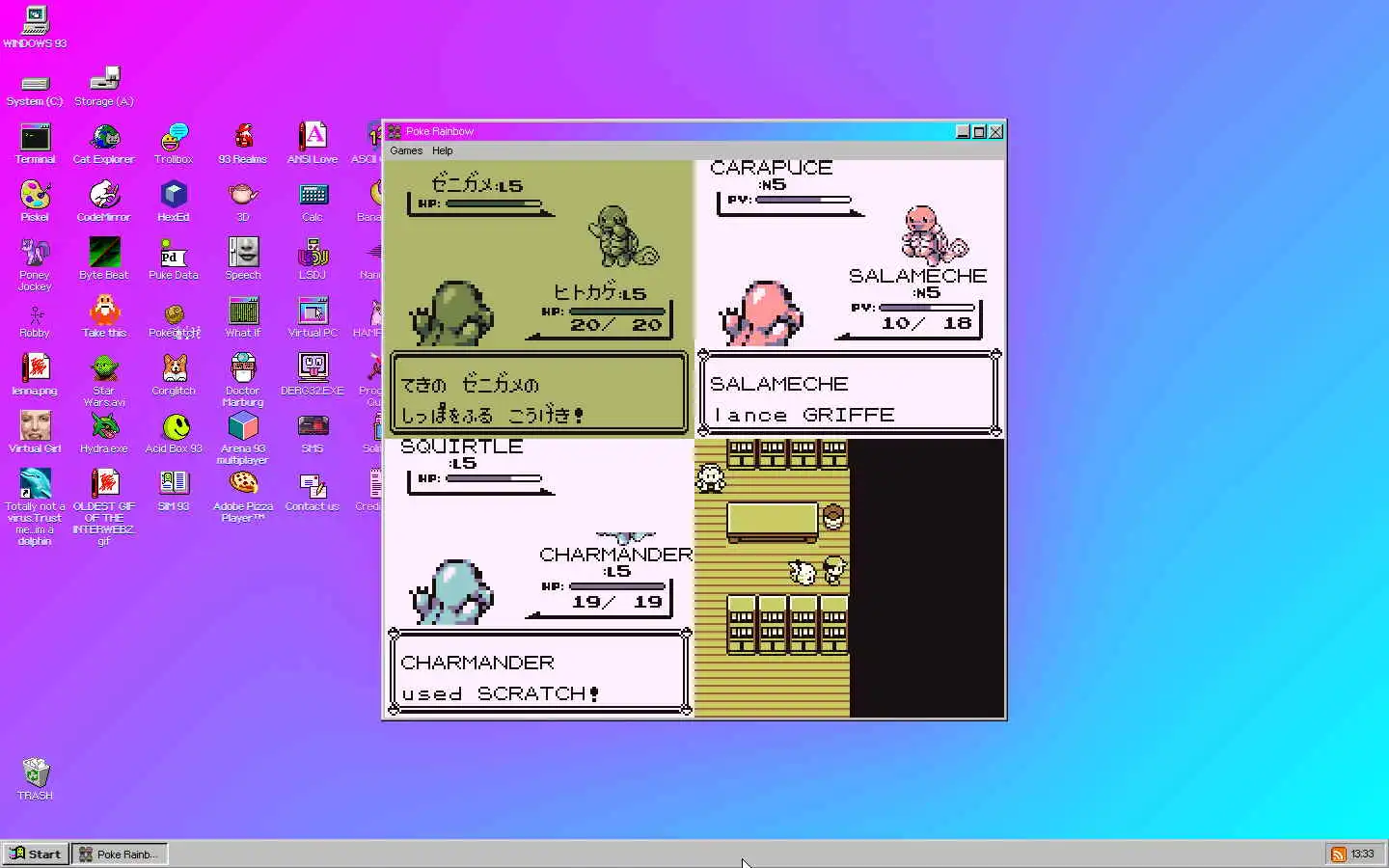Open the TRASH recycle bin

tap(35, 779)
